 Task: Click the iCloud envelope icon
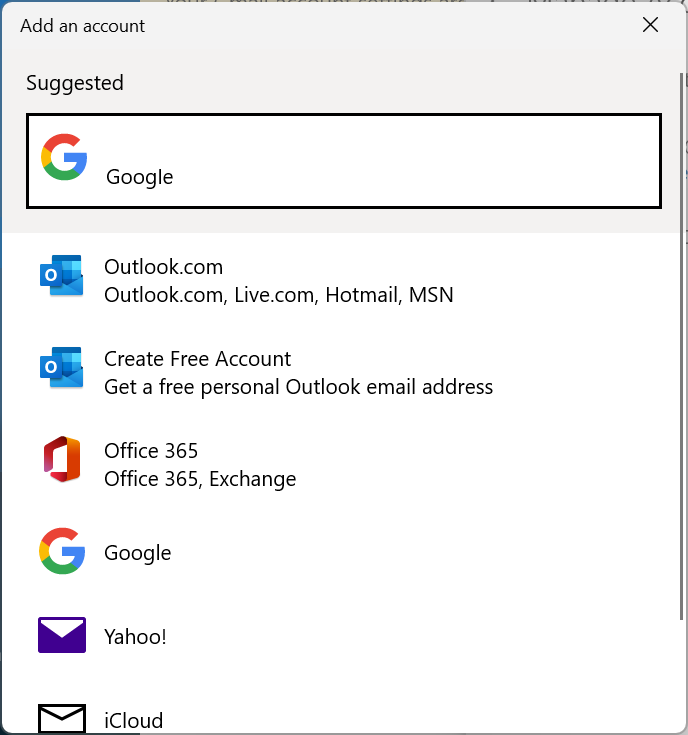tap(62, 719)
